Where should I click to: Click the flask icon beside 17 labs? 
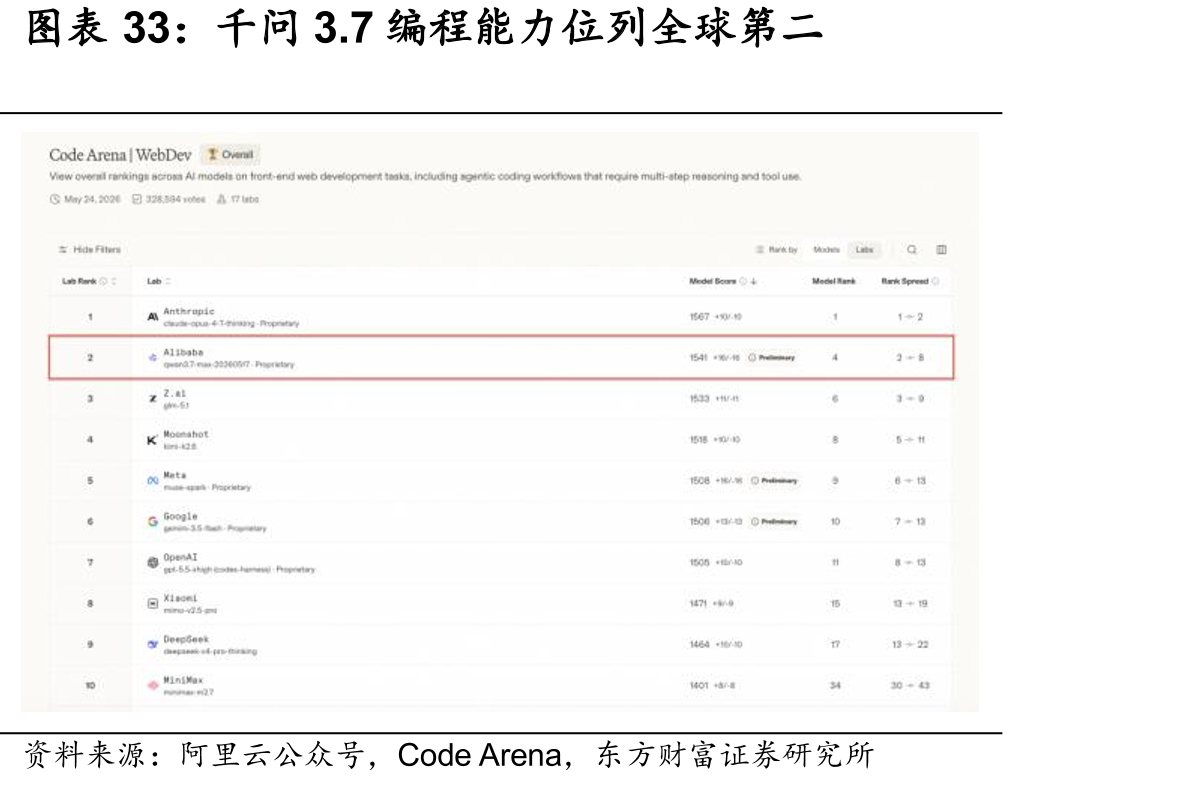click(222, 199)
